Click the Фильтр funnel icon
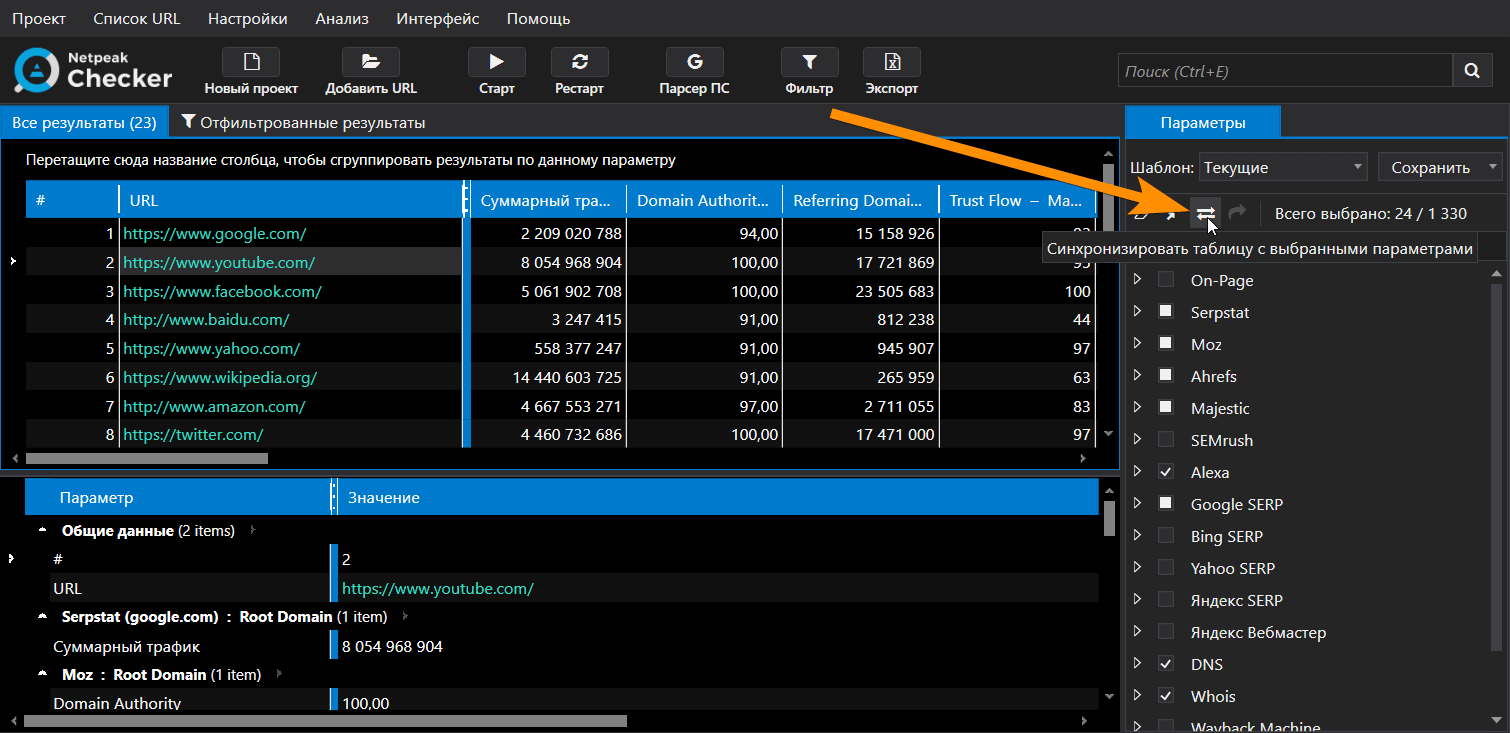This screenshot has width=1510, height=733. [809, 63]
